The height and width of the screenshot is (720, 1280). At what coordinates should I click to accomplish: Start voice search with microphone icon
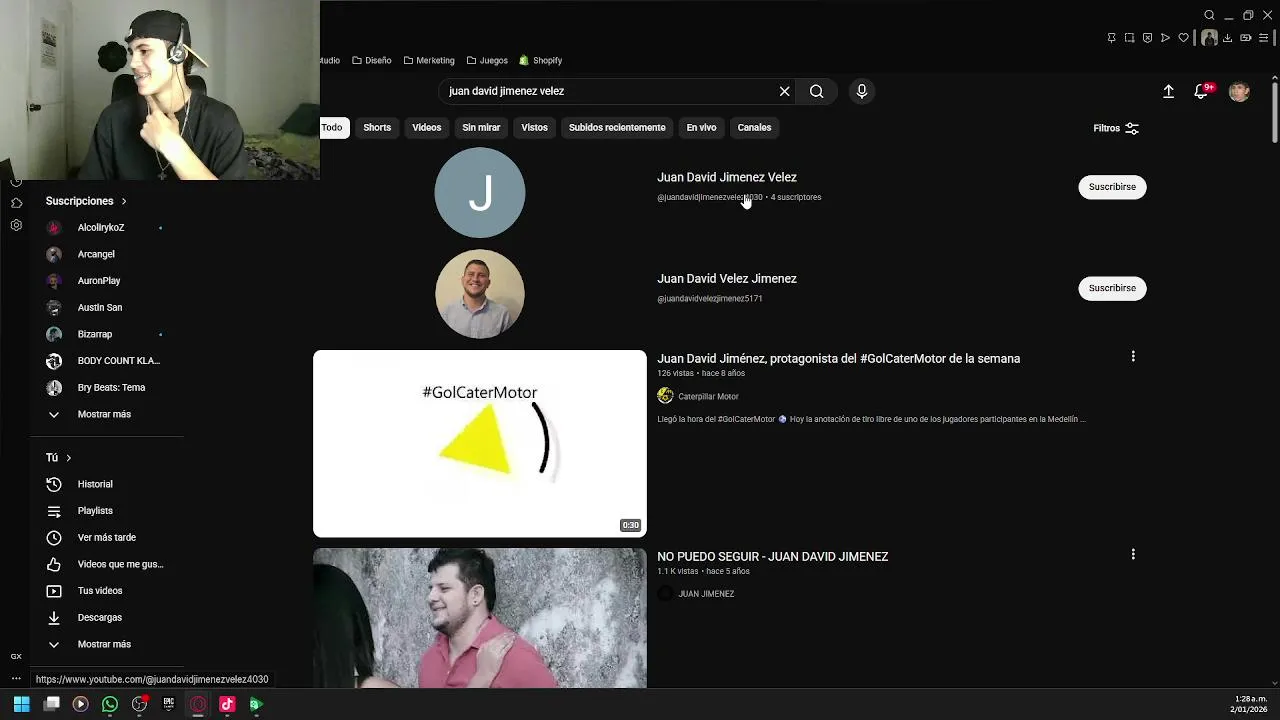(x=862, y=91)
